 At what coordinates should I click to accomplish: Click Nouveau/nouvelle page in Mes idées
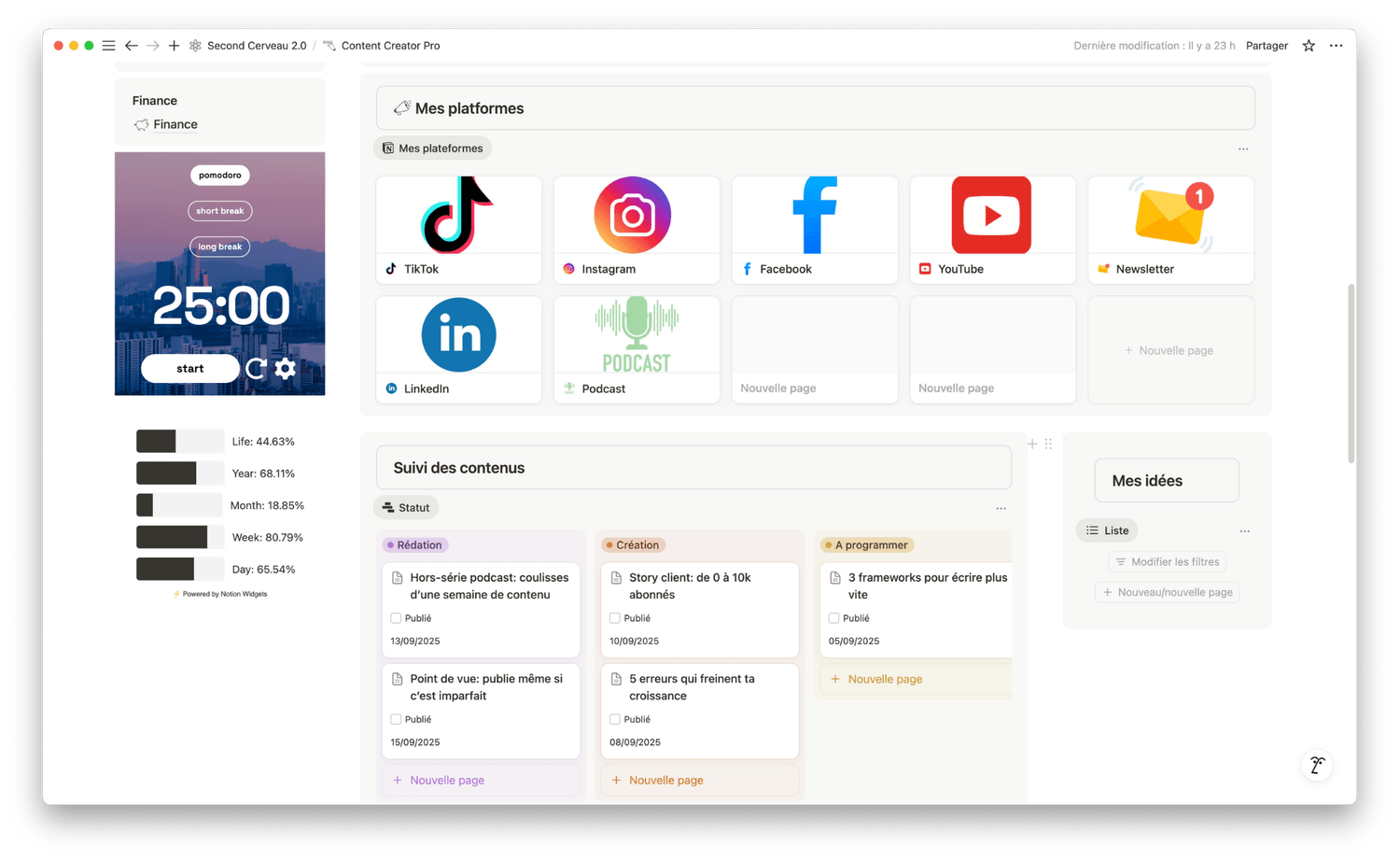(1167, 592)
